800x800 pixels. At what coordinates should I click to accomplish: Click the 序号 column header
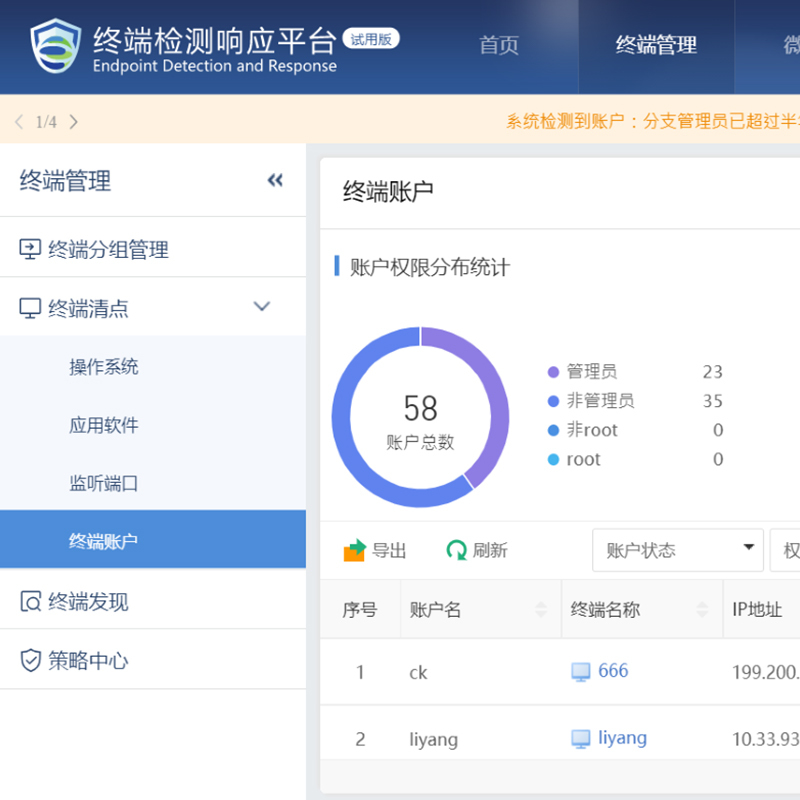point(360,609)
